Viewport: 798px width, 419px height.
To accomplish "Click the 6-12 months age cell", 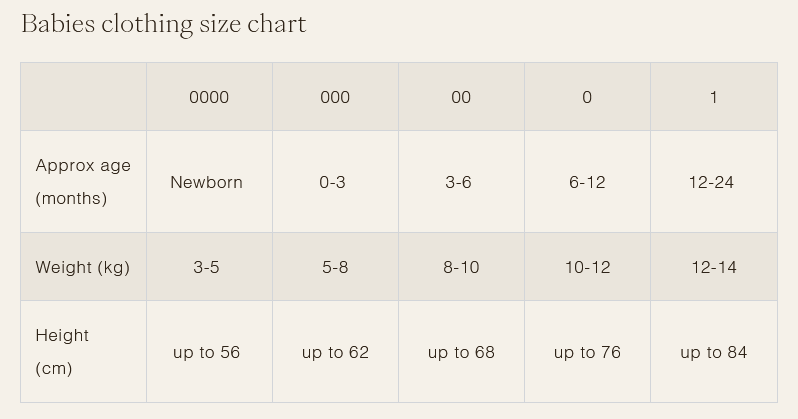I will tap(587, 182).
